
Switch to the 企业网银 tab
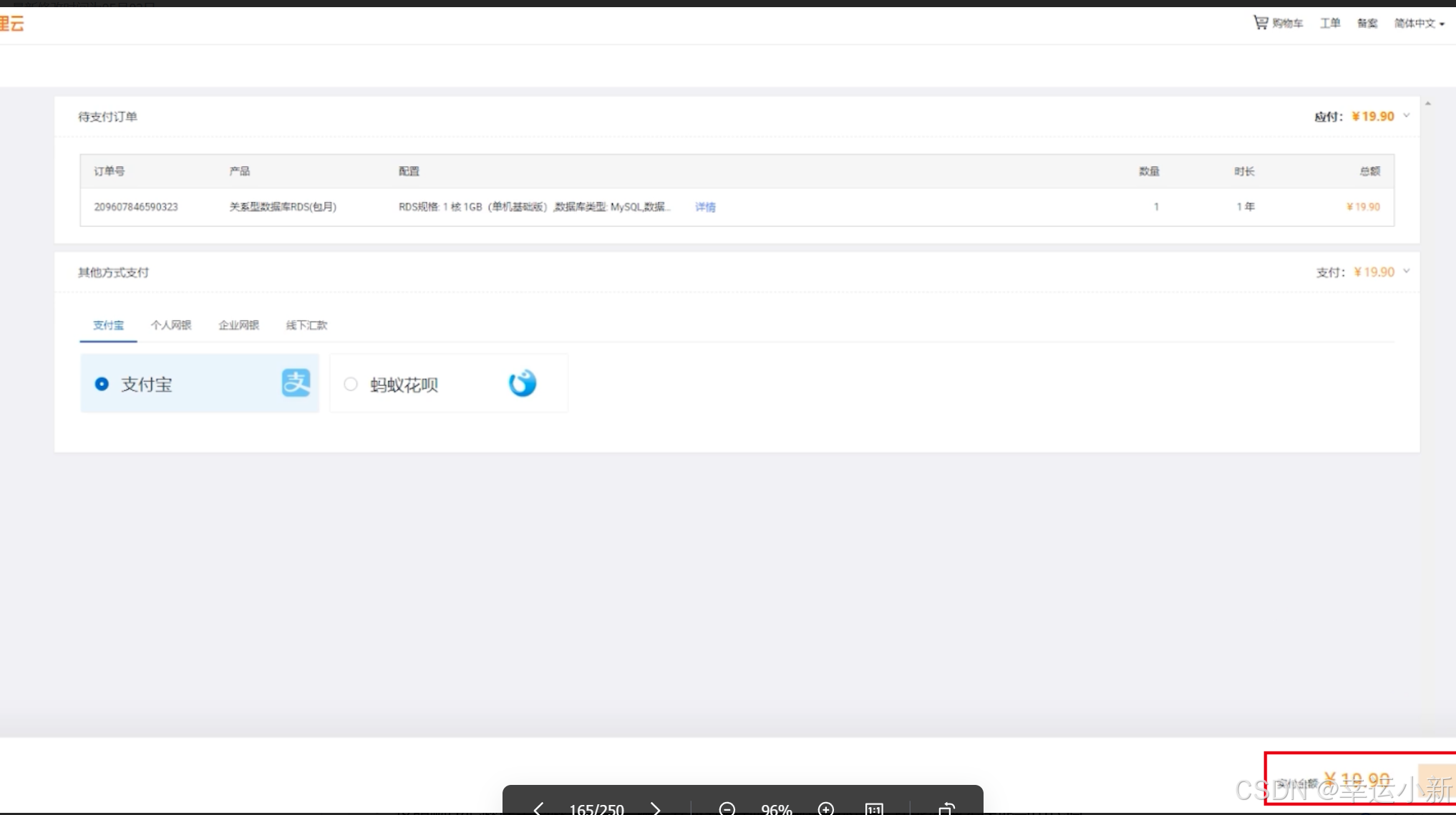[238, 325]
